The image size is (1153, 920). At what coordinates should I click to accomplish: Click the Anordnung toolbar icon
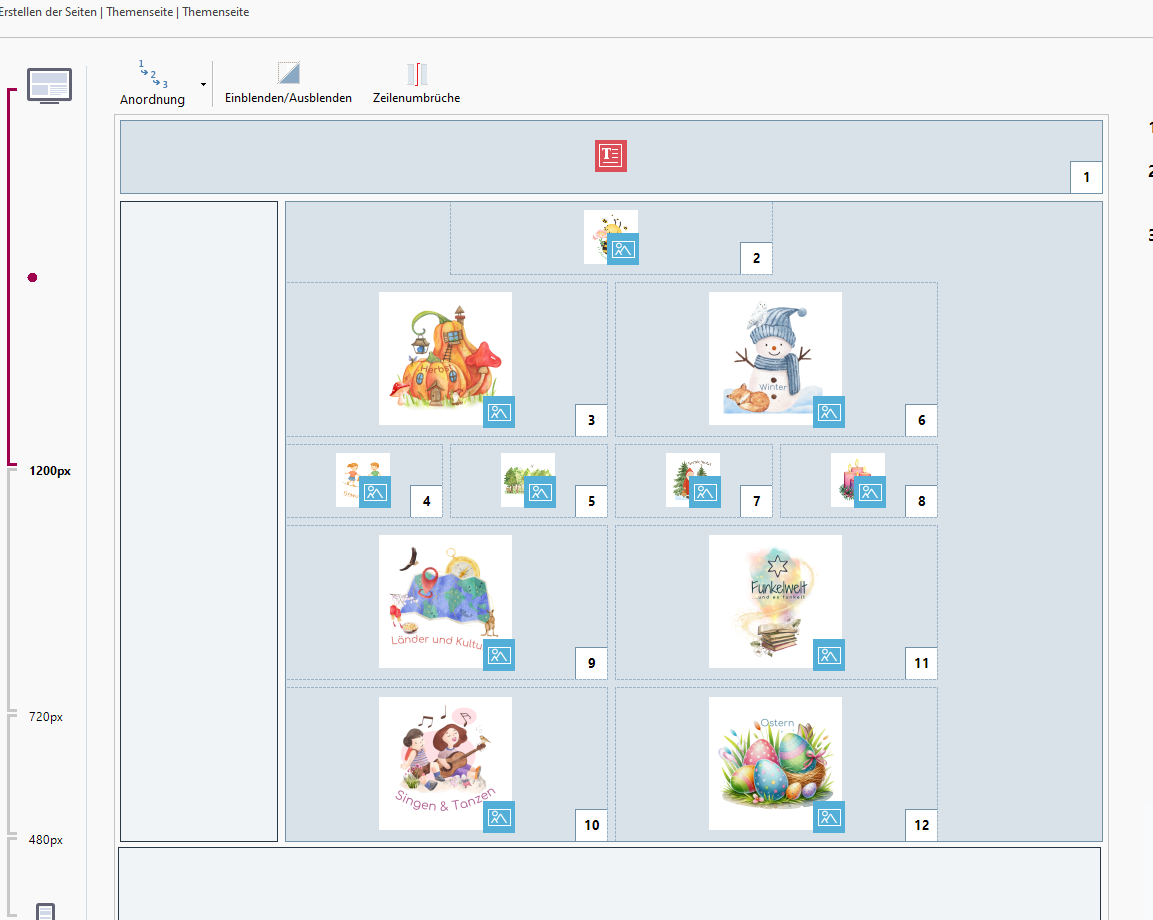pyautogui.click(x=152, y=76)
